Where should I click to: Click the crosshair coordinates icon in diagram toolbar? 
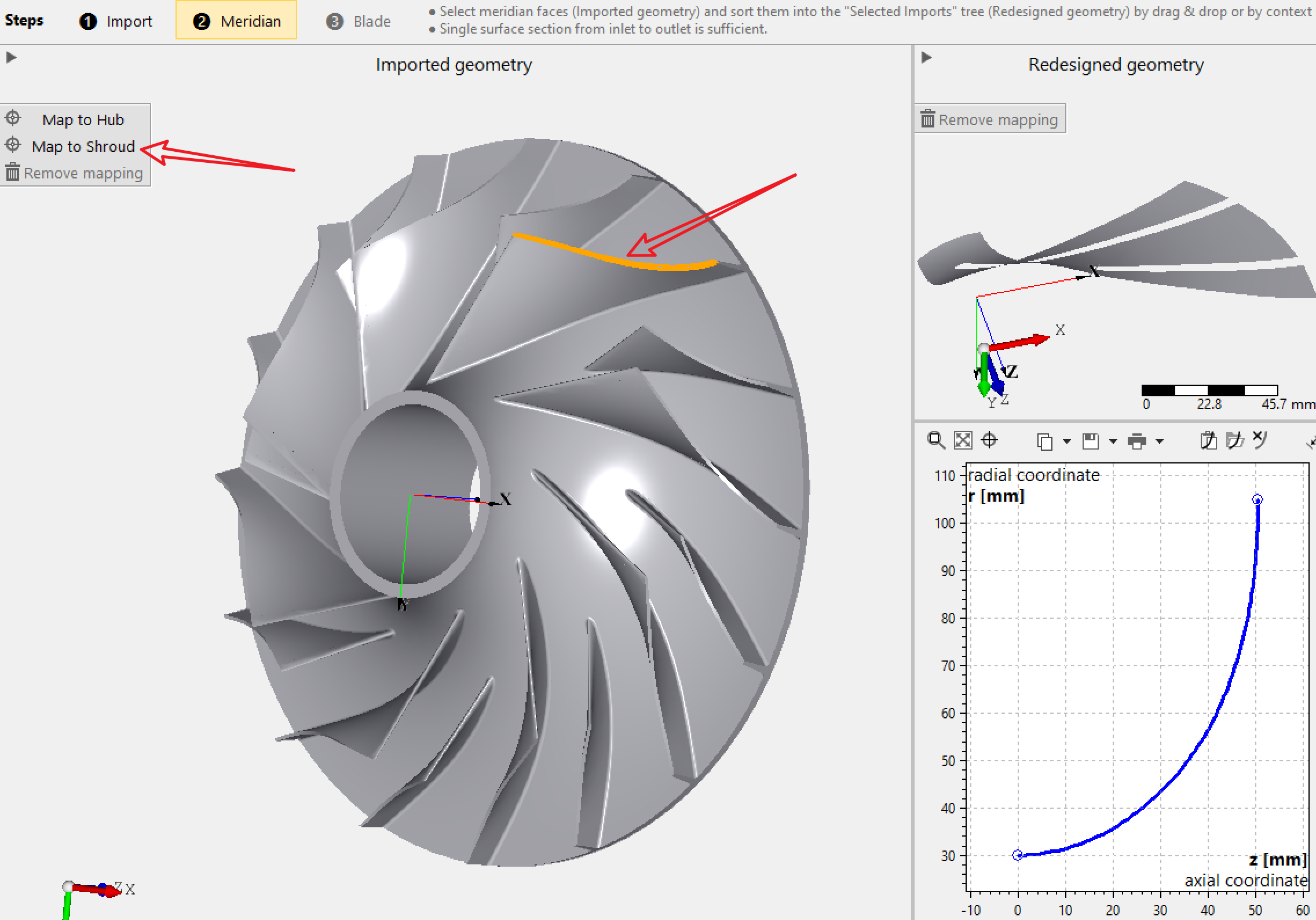click(989, 441)
